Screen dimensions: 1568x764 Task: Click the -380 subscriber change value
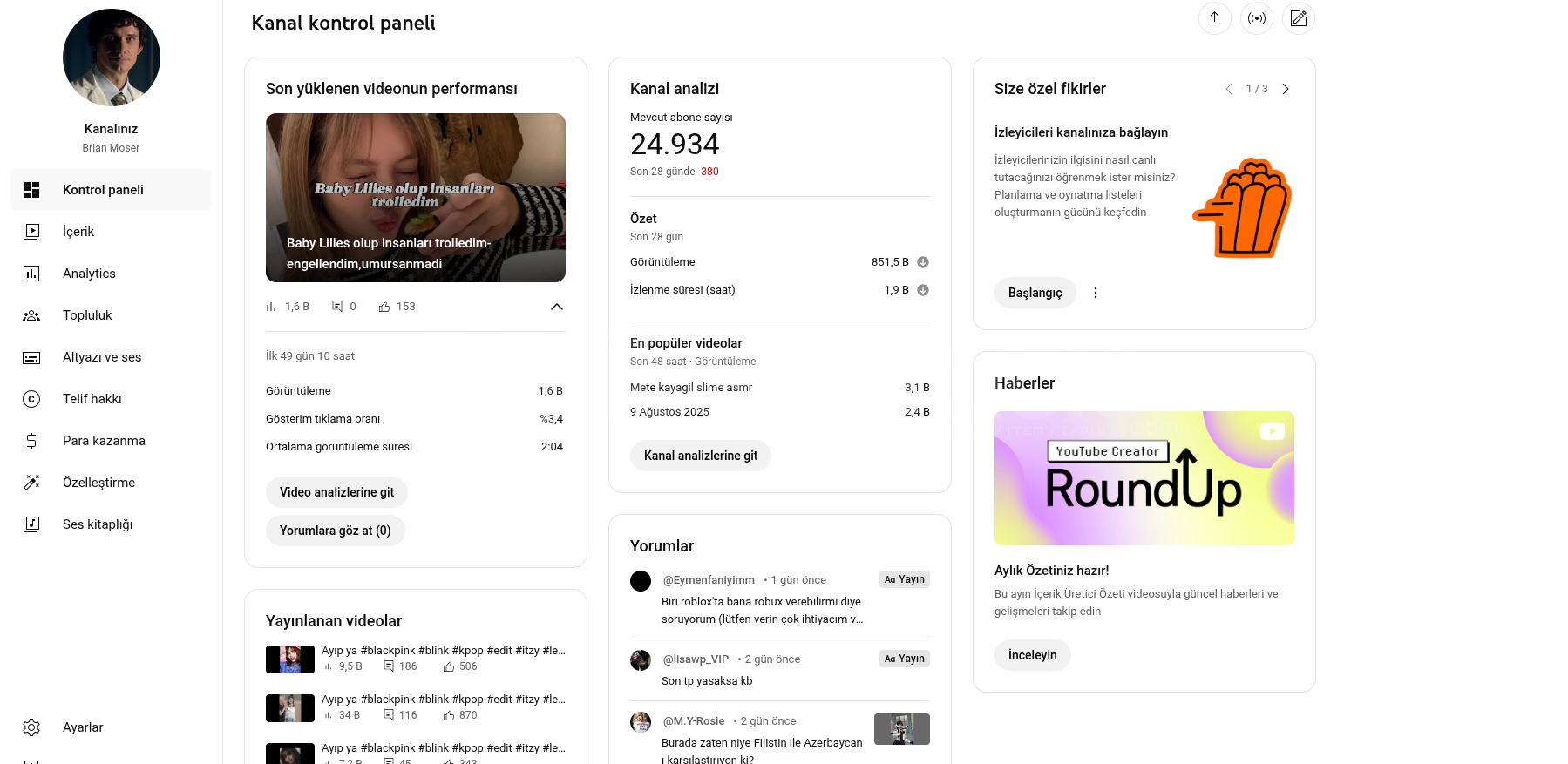click(709, 172)
